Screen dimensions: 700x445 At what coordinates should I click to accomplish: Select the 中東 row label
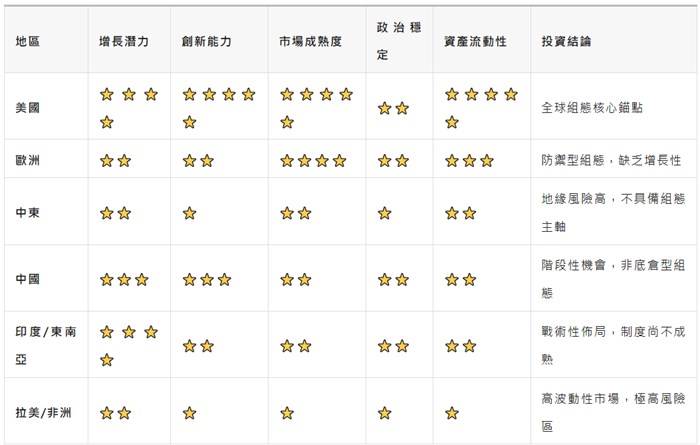pos(28,213)
